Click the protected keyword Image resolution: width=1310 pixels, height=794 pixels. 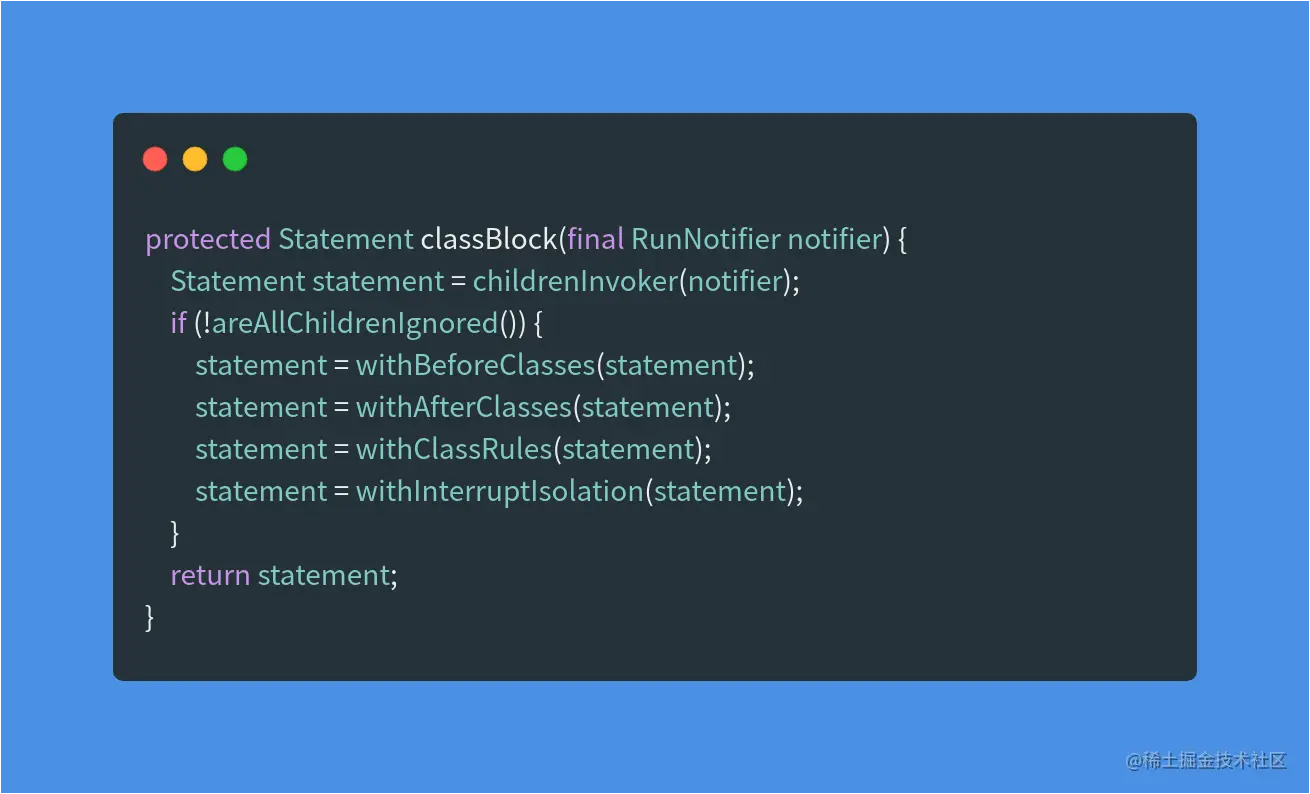(x=208, y=241)
